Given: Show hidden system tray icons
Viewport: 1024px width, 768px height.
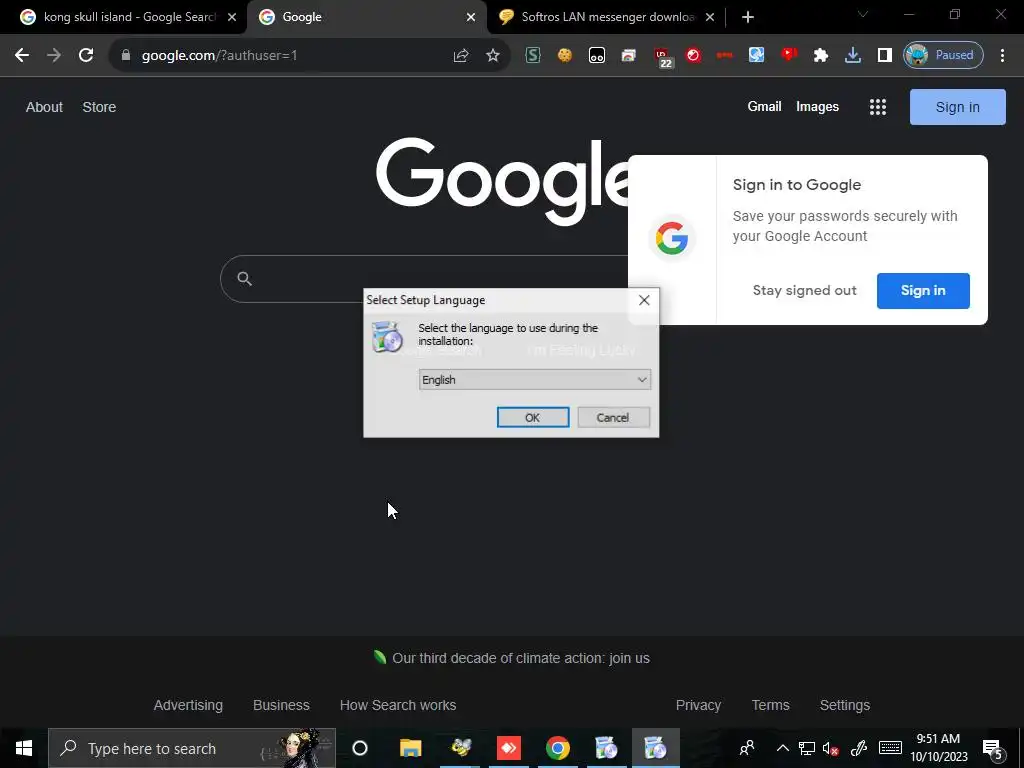Looking at the screenshot, I should coord(782,748).
